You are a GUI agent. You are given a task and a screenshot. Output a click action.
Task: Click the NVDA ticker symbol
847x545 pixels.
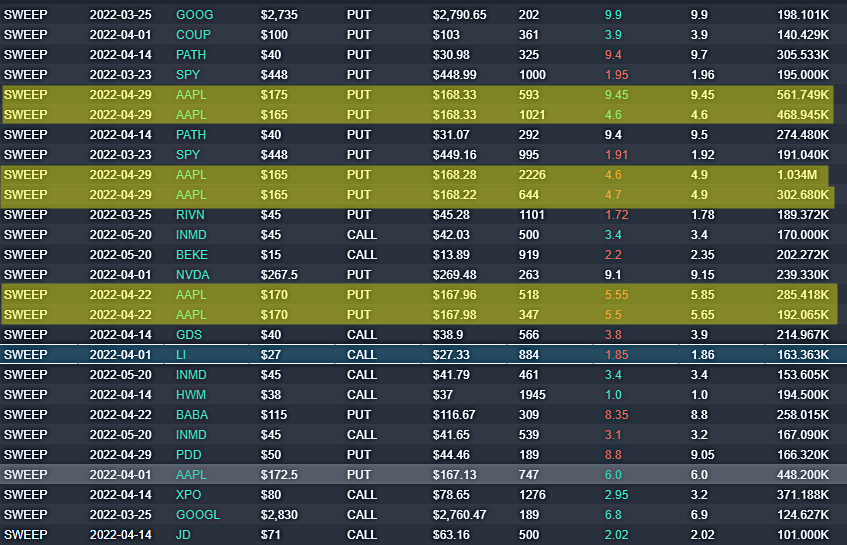[192, 274]
